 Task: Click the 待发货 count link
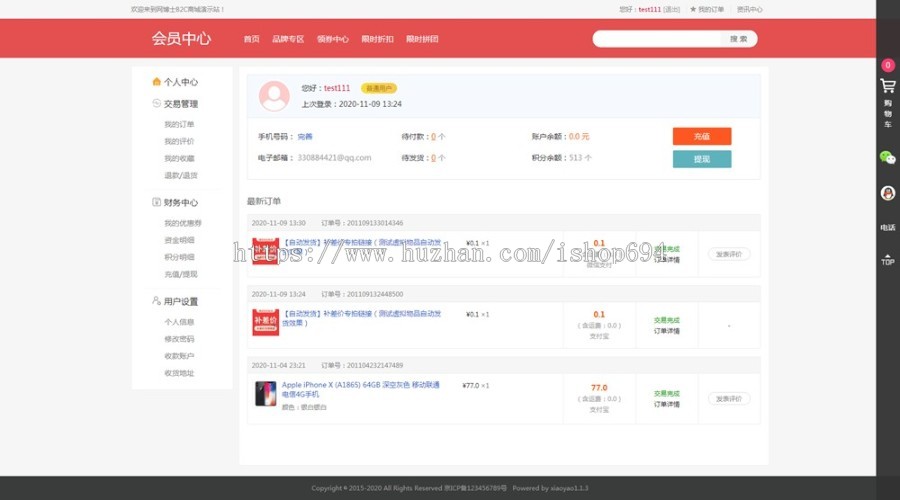coord(433,158)
